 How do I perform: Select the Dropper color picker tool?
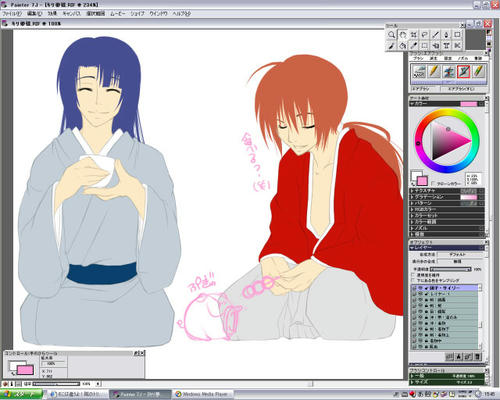414,45
